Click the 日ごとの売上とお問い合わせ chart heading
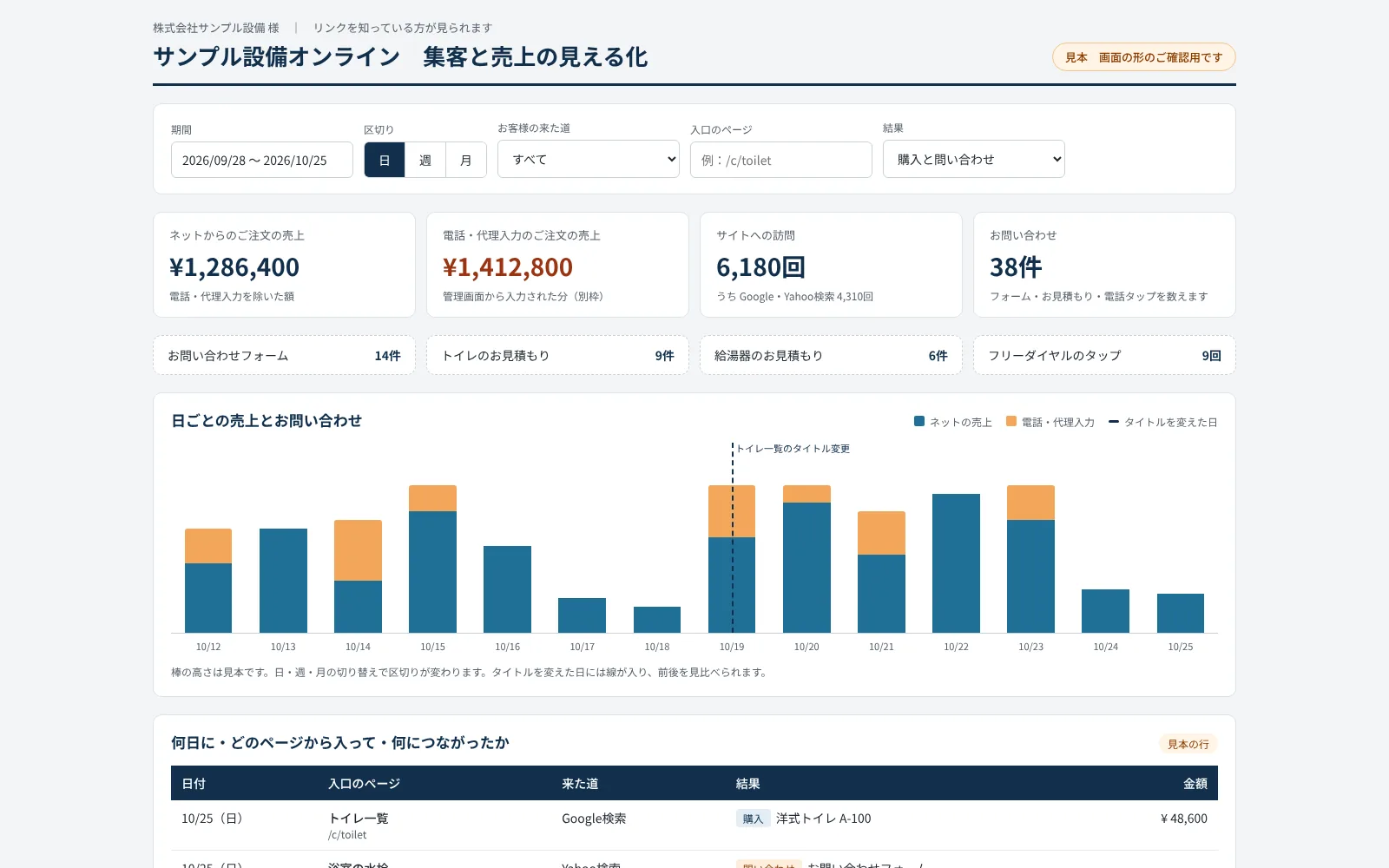The height and width of the screenshot is (868, 1389). (267, 421)
